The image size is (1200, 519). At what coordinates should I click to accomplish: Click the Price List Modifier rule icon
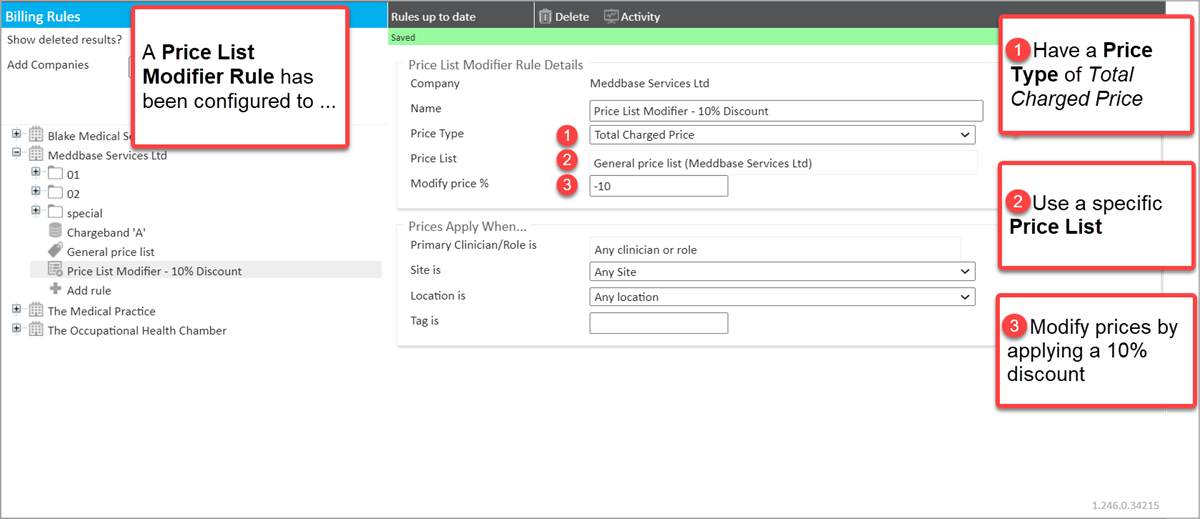coord(55,271)
